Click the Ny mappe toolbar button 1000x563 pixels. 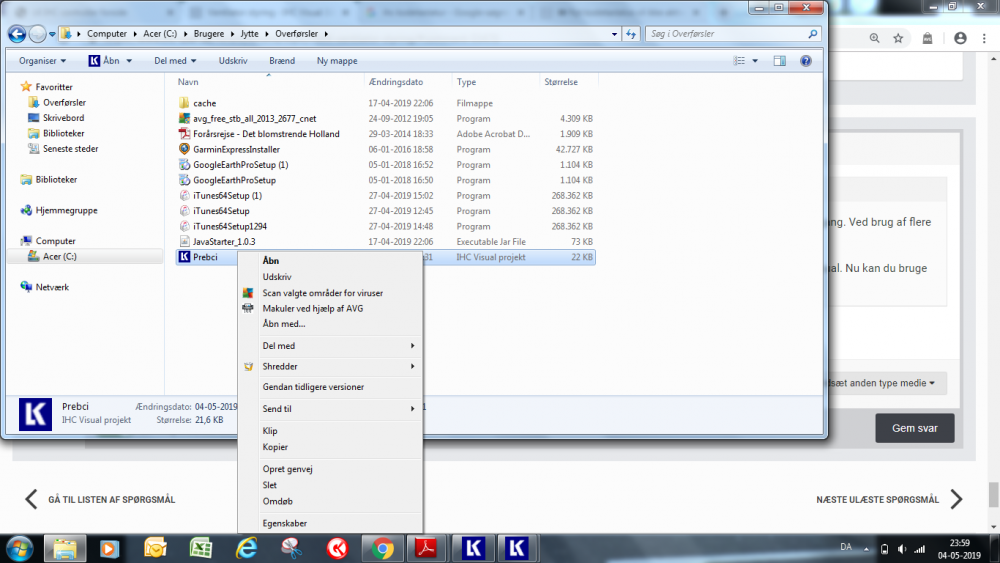click(x=336, y=61)
